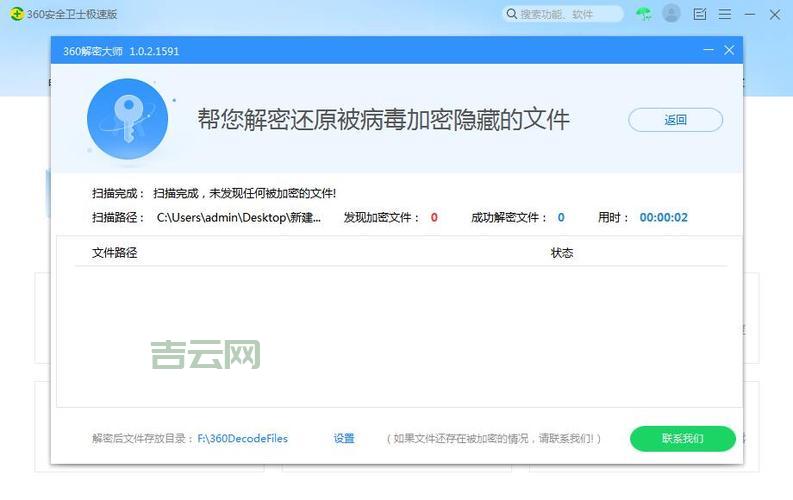This screenshot has height=500, width=793.
Task: Minimize the 360解密大师 dialog
Action: 709,50
